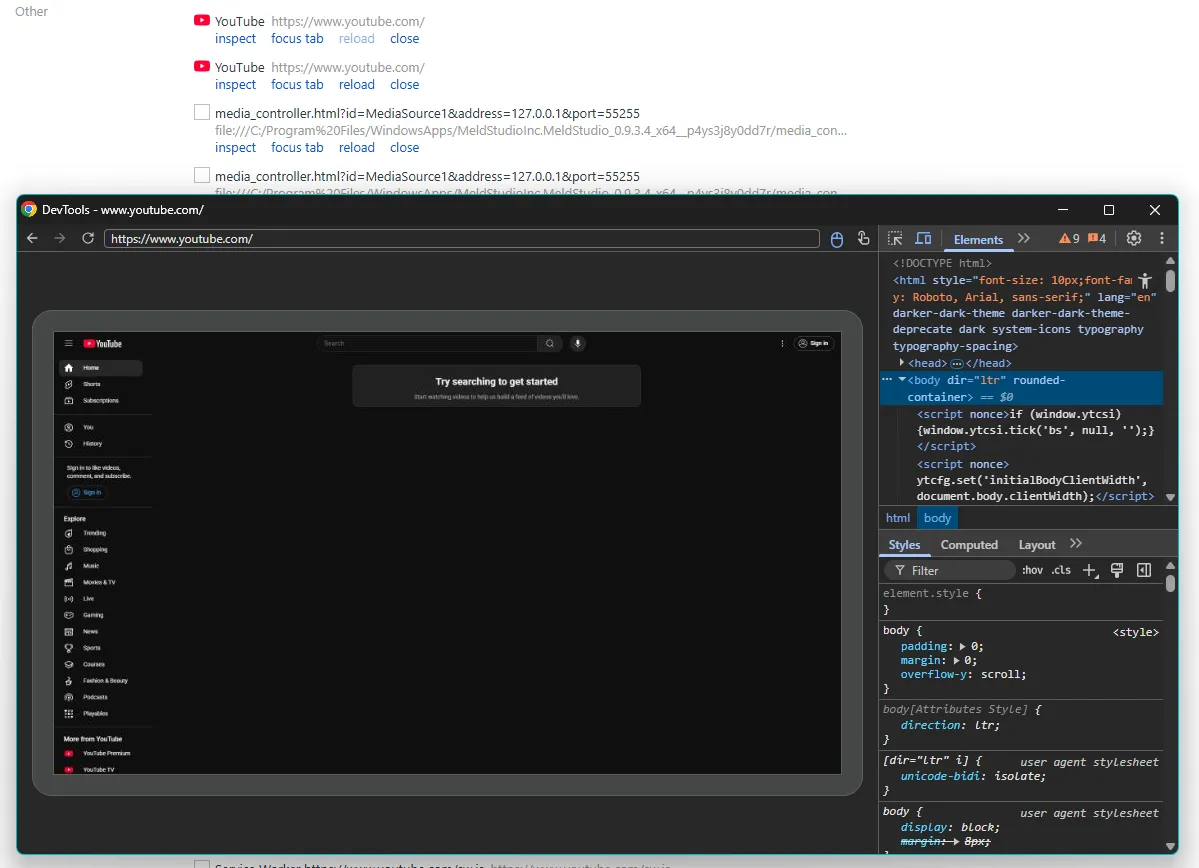Expand padding property in body style
The width and height of the screenshot is (1199, 868).
(x=962, y=646)
